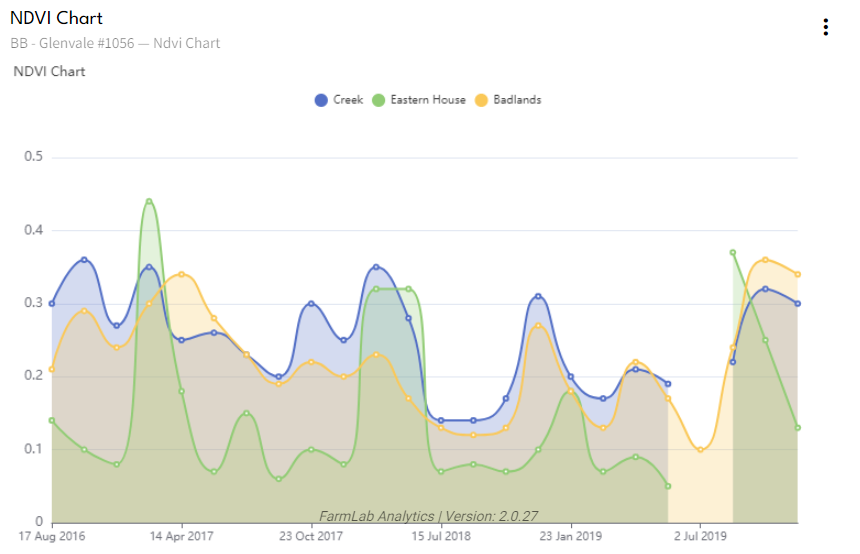This screenshot has width=860, height=554.
Task: Select the lowest Badlands point near 2 Jul 2019
Action: tap(700, 450)
